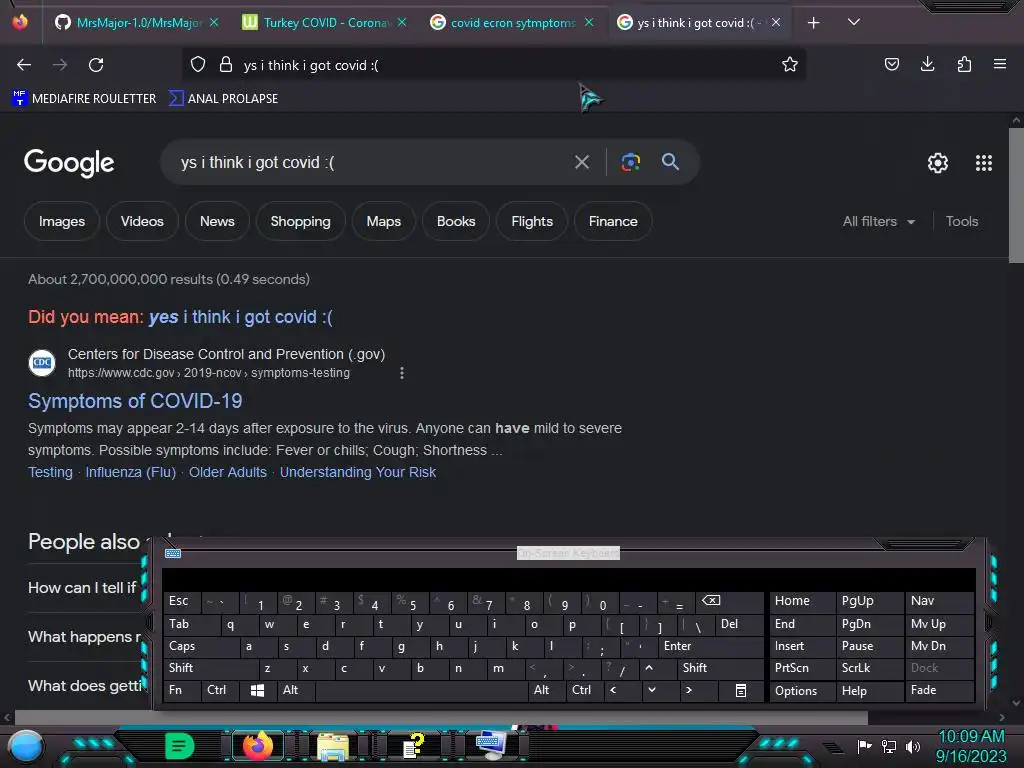Open Google apps grid
Viewport: 1024px width, 768px height.
[x=984, y=163]
